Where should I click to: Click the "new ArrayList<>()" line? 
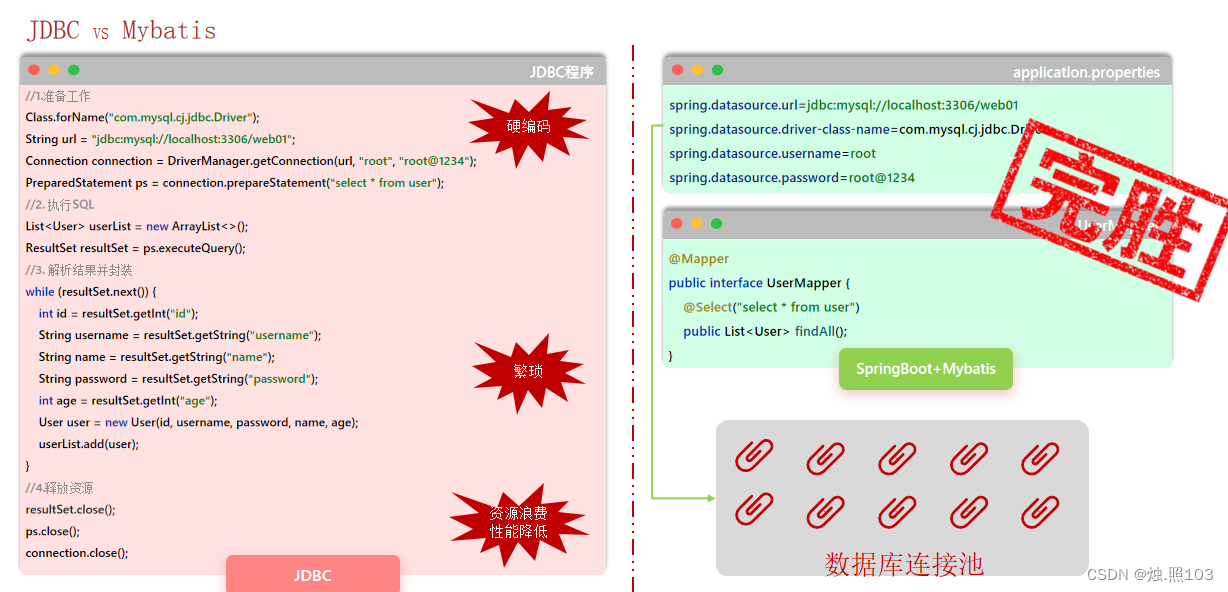137,227
